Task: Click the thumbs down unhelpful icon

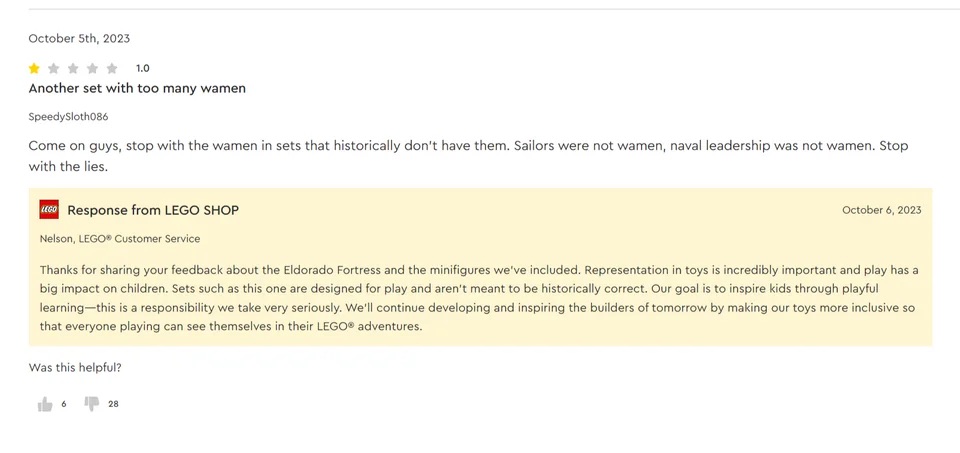Action: [x=91, y=404]
